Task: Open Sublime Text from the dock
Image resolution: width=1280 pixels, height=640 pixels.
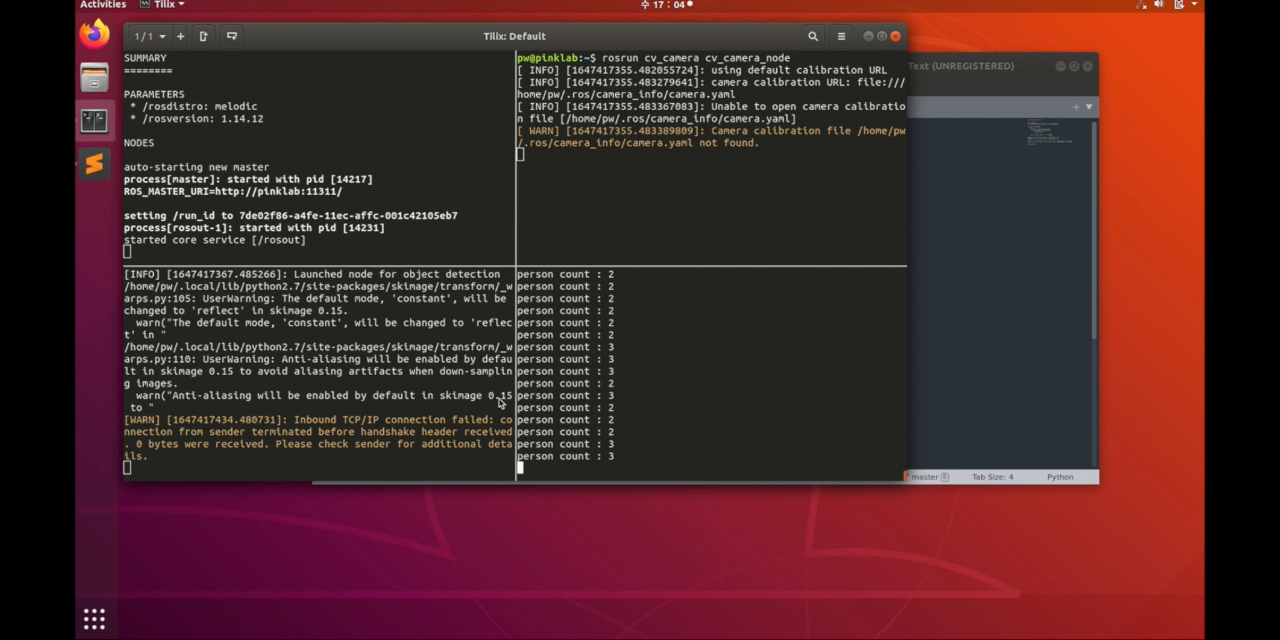Action: (94, 164)
